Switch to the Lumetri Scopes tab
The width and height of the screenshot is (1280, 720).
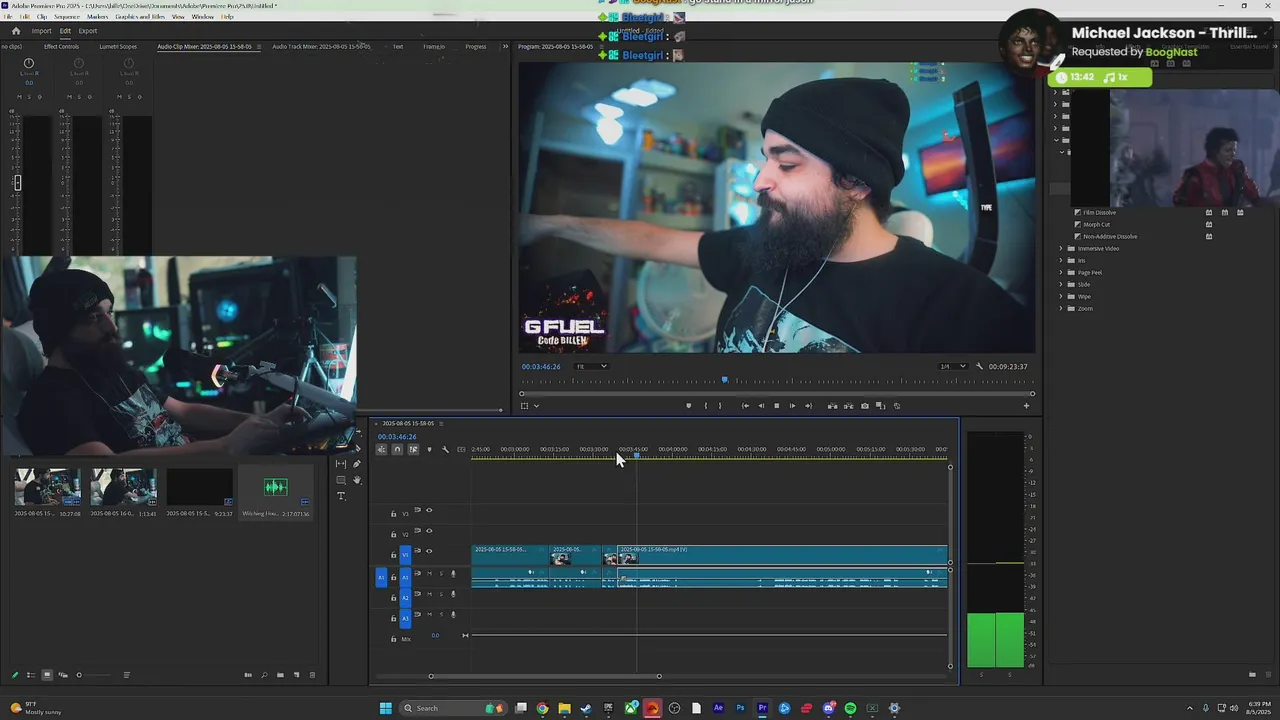pos(118,46)
